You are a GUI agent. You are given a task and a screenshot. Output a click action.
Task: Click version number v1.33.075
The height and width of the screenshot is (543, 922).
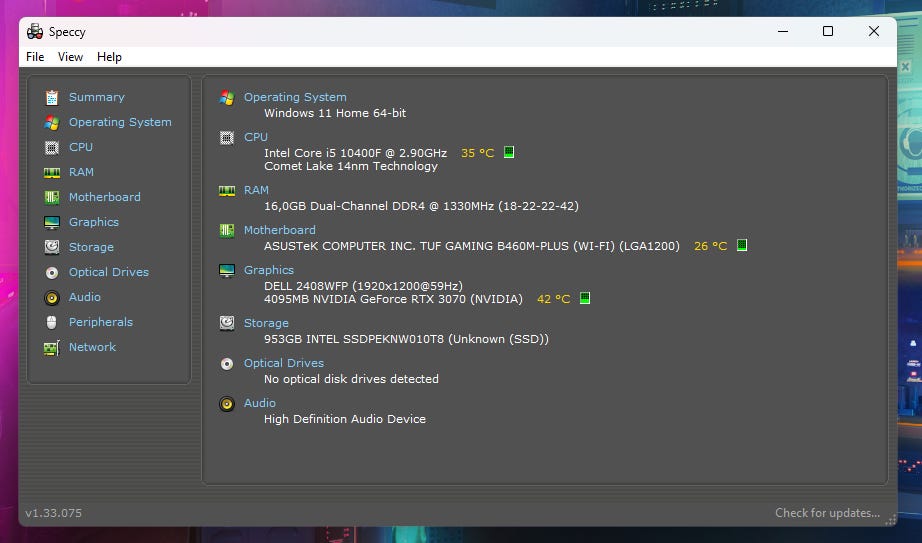click(54, 513)
